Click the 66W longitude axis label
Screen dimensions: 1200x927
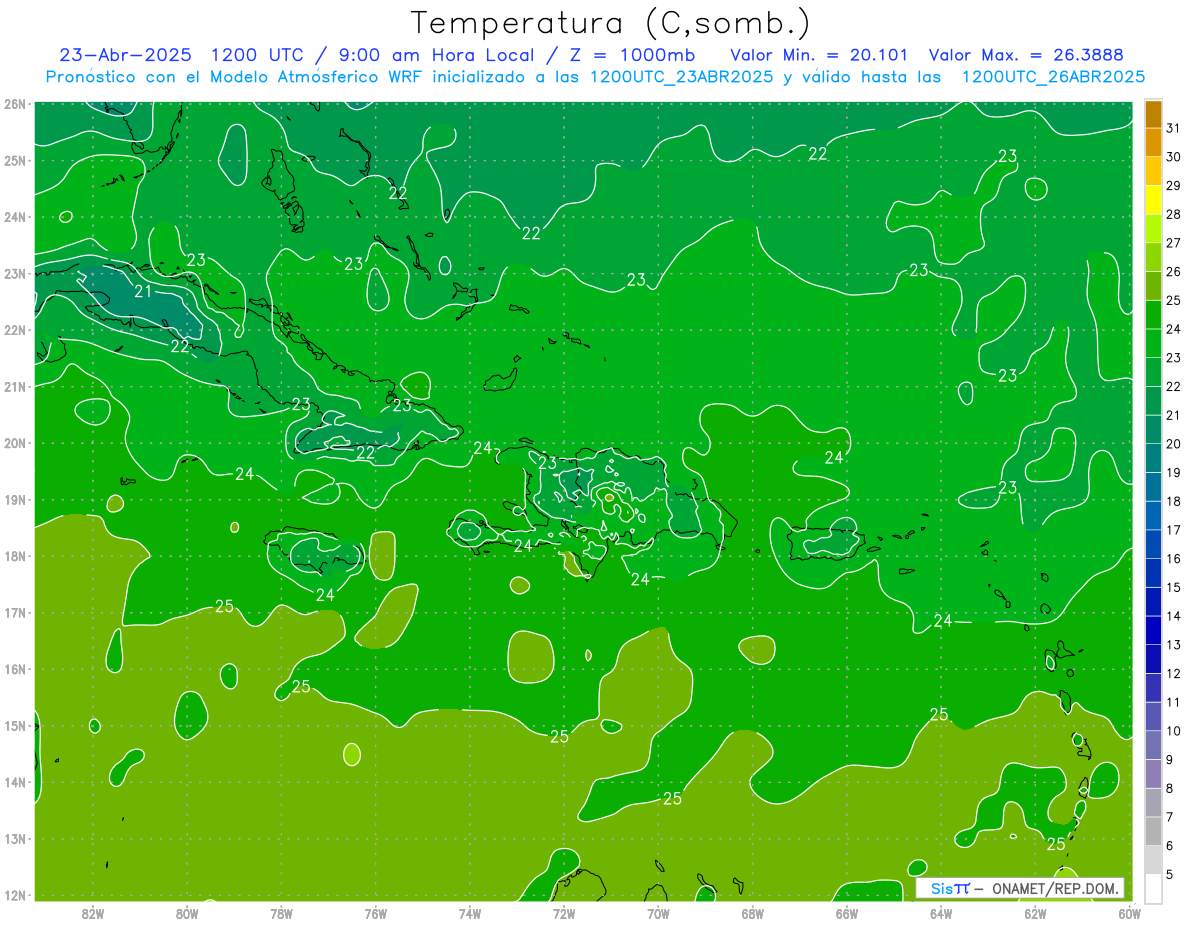tap(846, 913)
